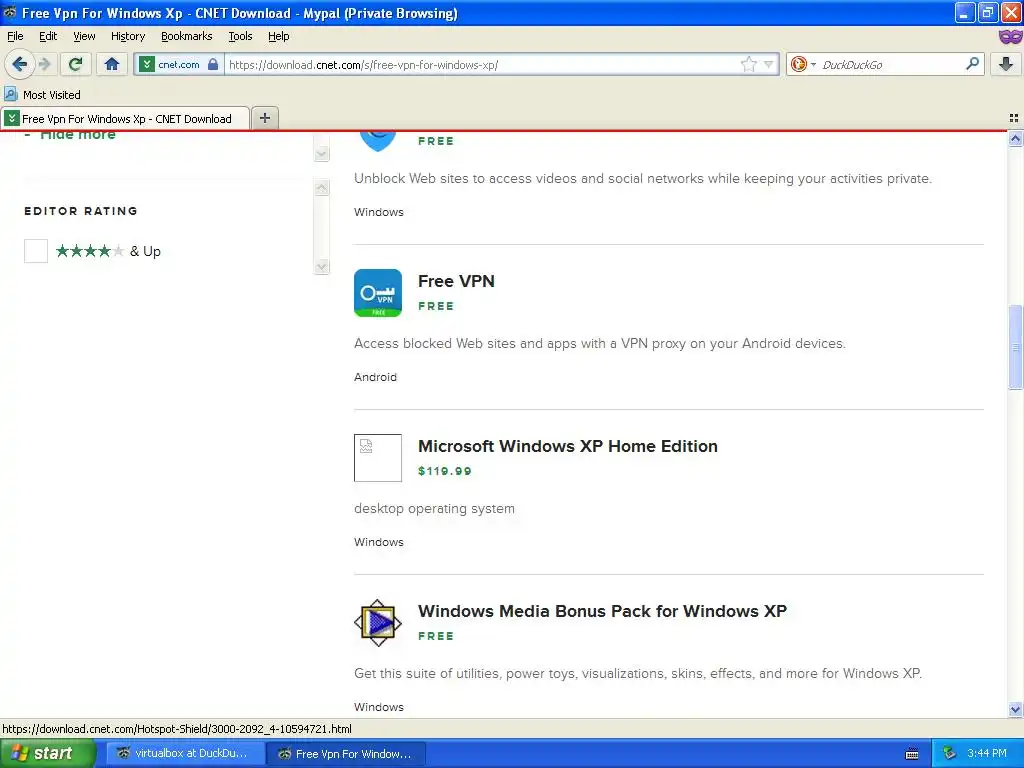Go to the Home page icon
1024x768 pixels.
click(112, 64)
